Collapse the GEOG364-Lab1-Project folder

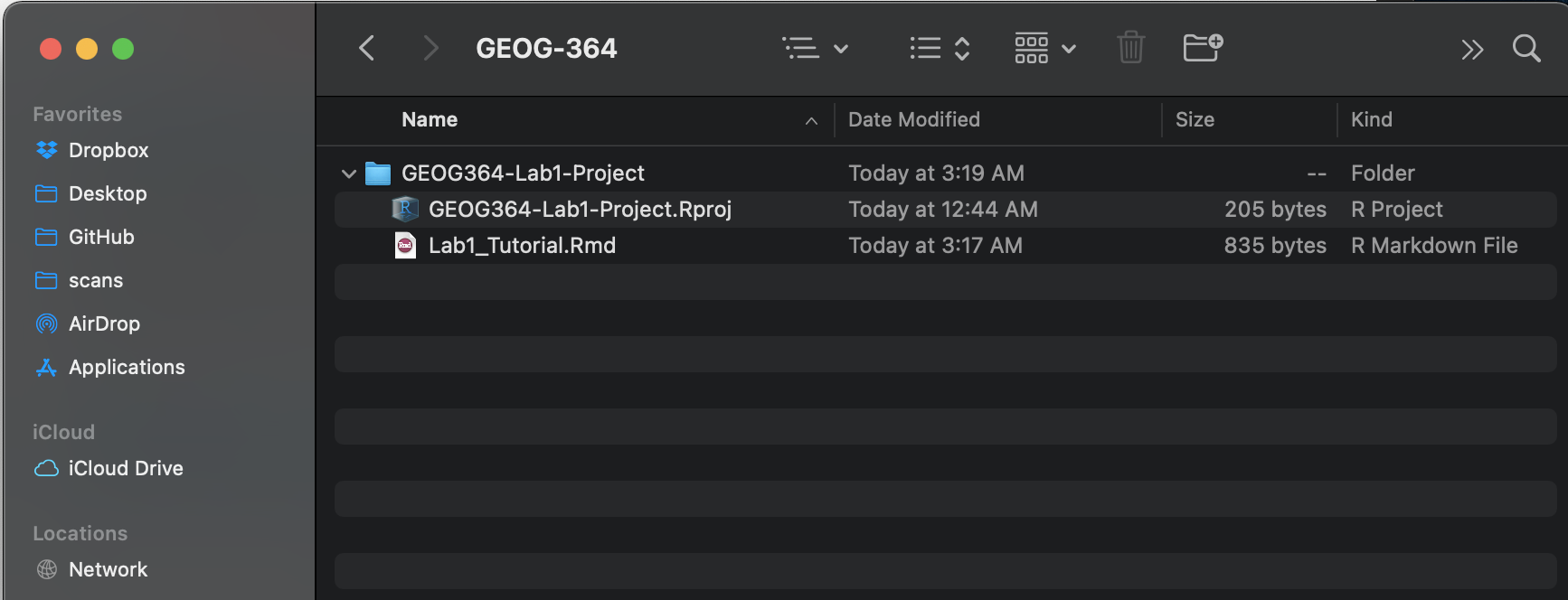click(x=349, y=173)
